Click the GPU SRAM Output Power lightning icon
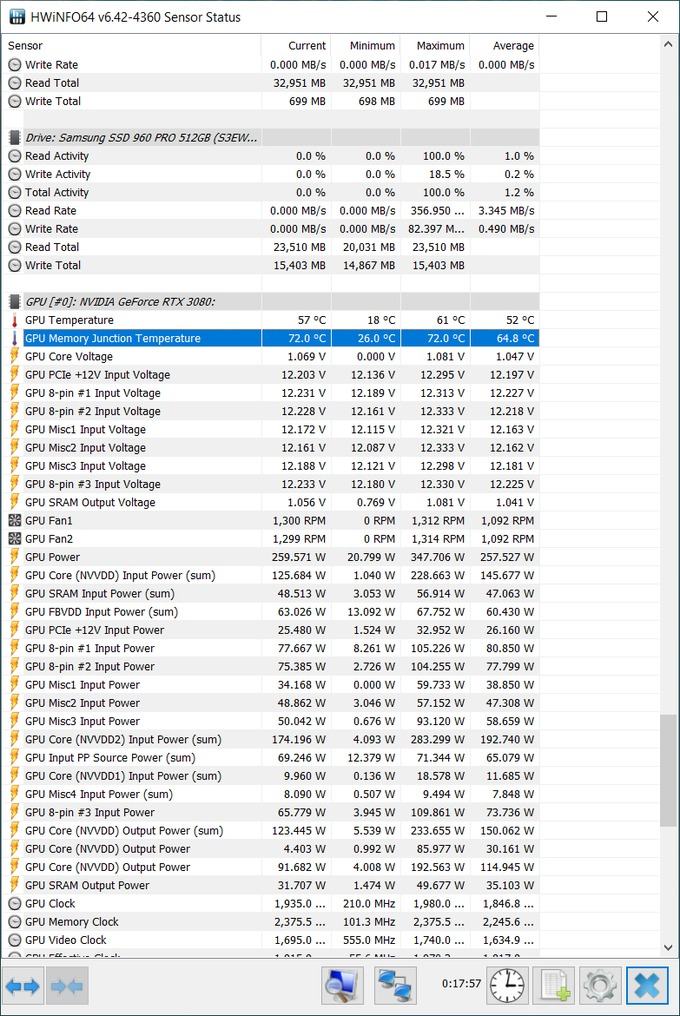The image size is (680, 1016). pos(14,885)
